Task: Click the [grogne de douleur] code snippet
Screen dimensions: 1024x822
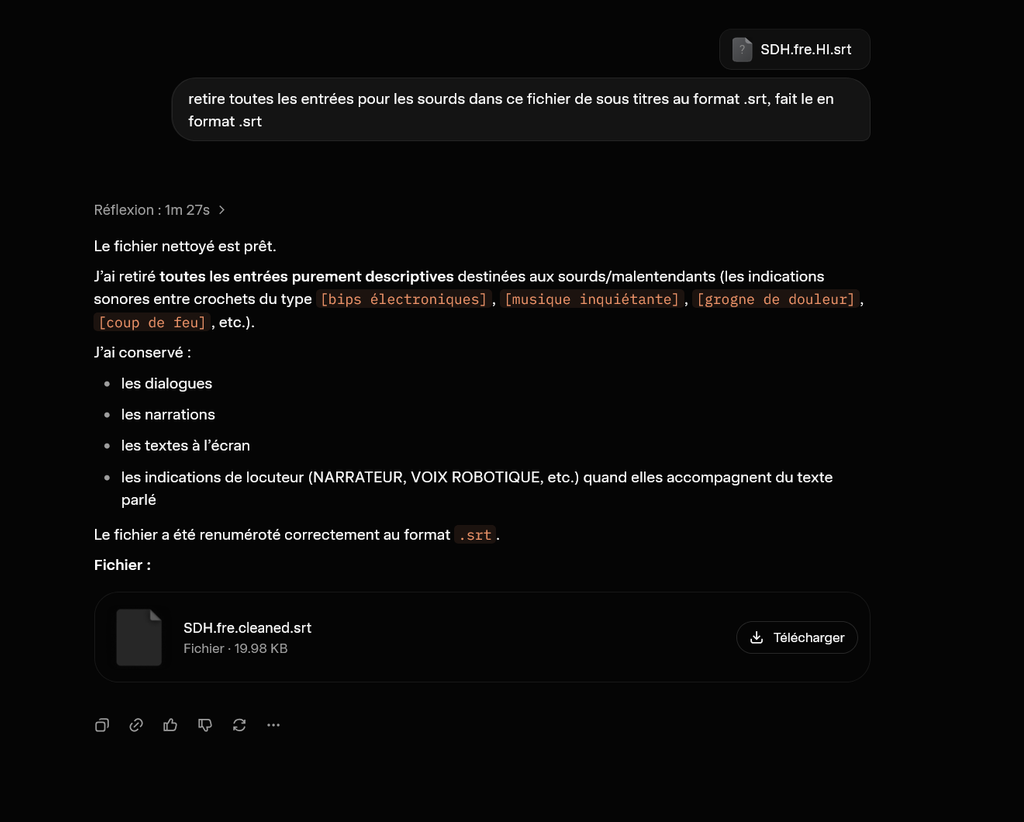Action: (776, 299)
